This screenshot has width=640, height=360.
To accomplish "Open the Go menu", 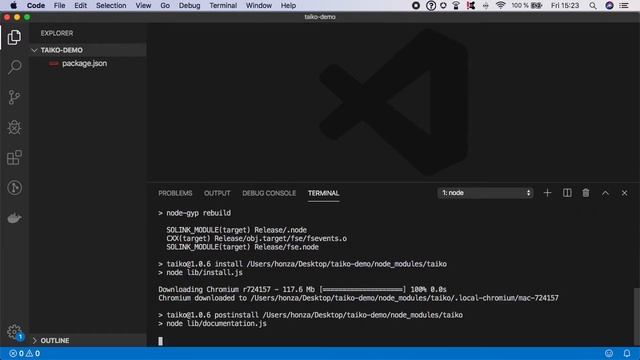I will (165, 5).
